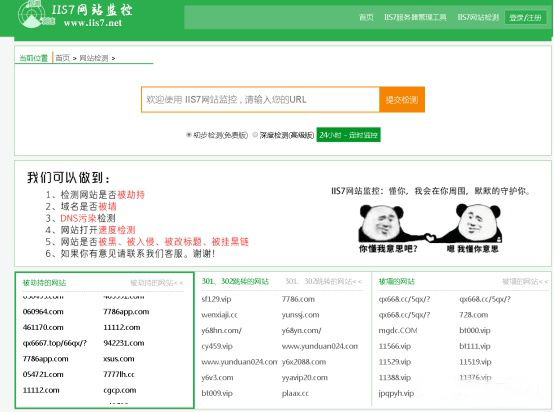554x412 pixels.
Task: Select the 深度检测(高级版) radio button
Action: point(255,135)
